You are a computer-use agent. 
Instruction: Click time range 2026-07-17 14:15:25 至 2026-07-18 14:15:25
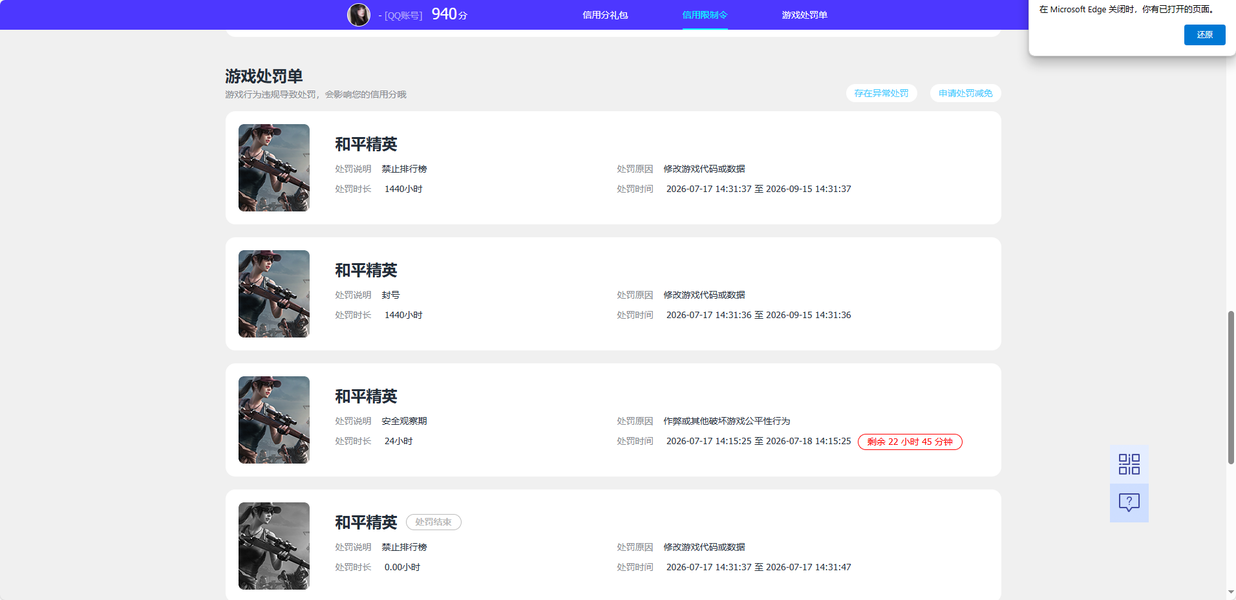pyautogui.click(x=759, y=441)
